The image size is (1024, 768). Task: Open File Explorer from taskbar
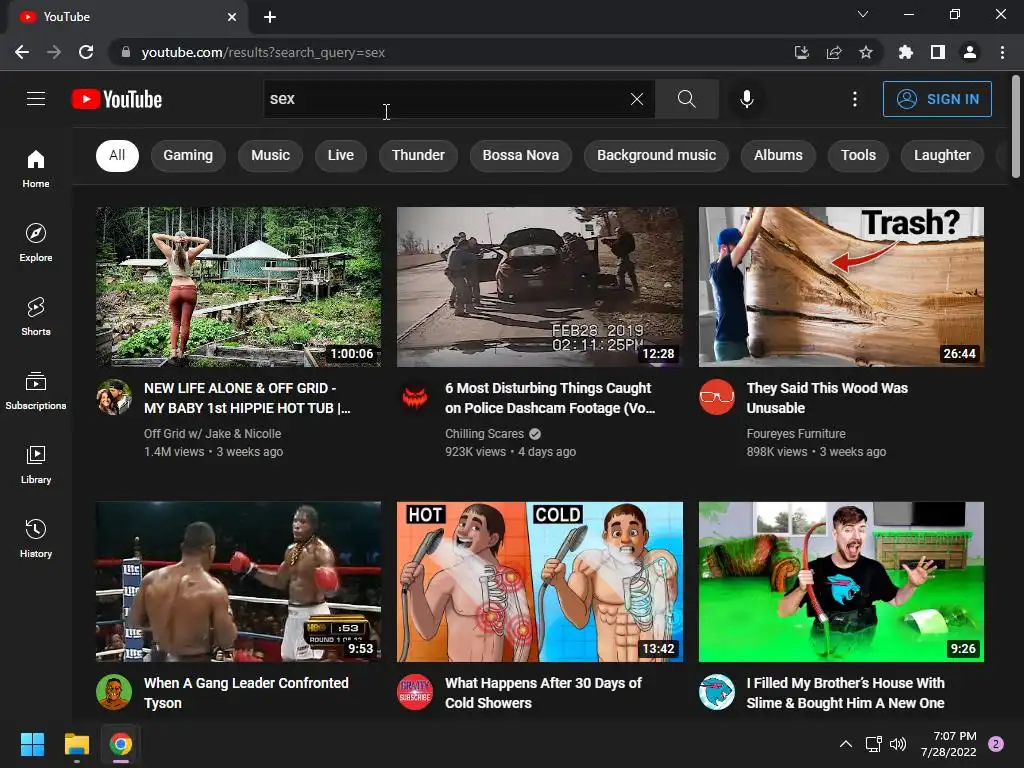[76, 744]
